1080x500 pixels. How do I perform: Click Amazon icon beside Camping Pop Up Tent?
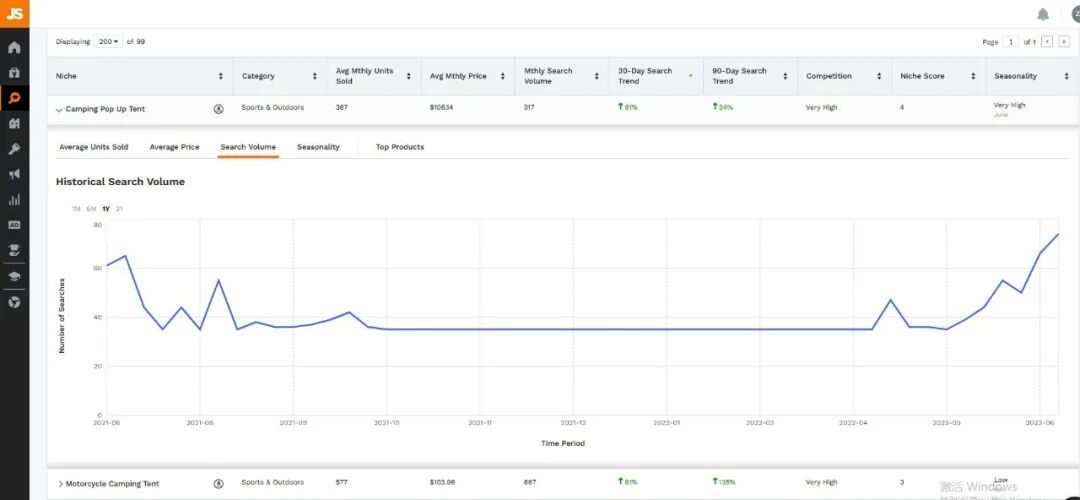coord(218,109)
